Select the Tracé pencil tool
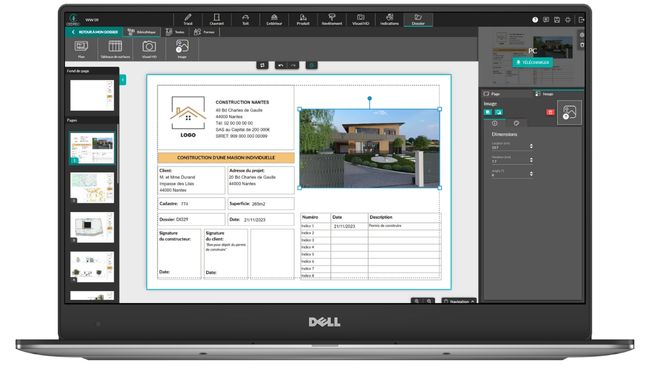The width and height of the screenshot is (650, 366). click(188, 19)
